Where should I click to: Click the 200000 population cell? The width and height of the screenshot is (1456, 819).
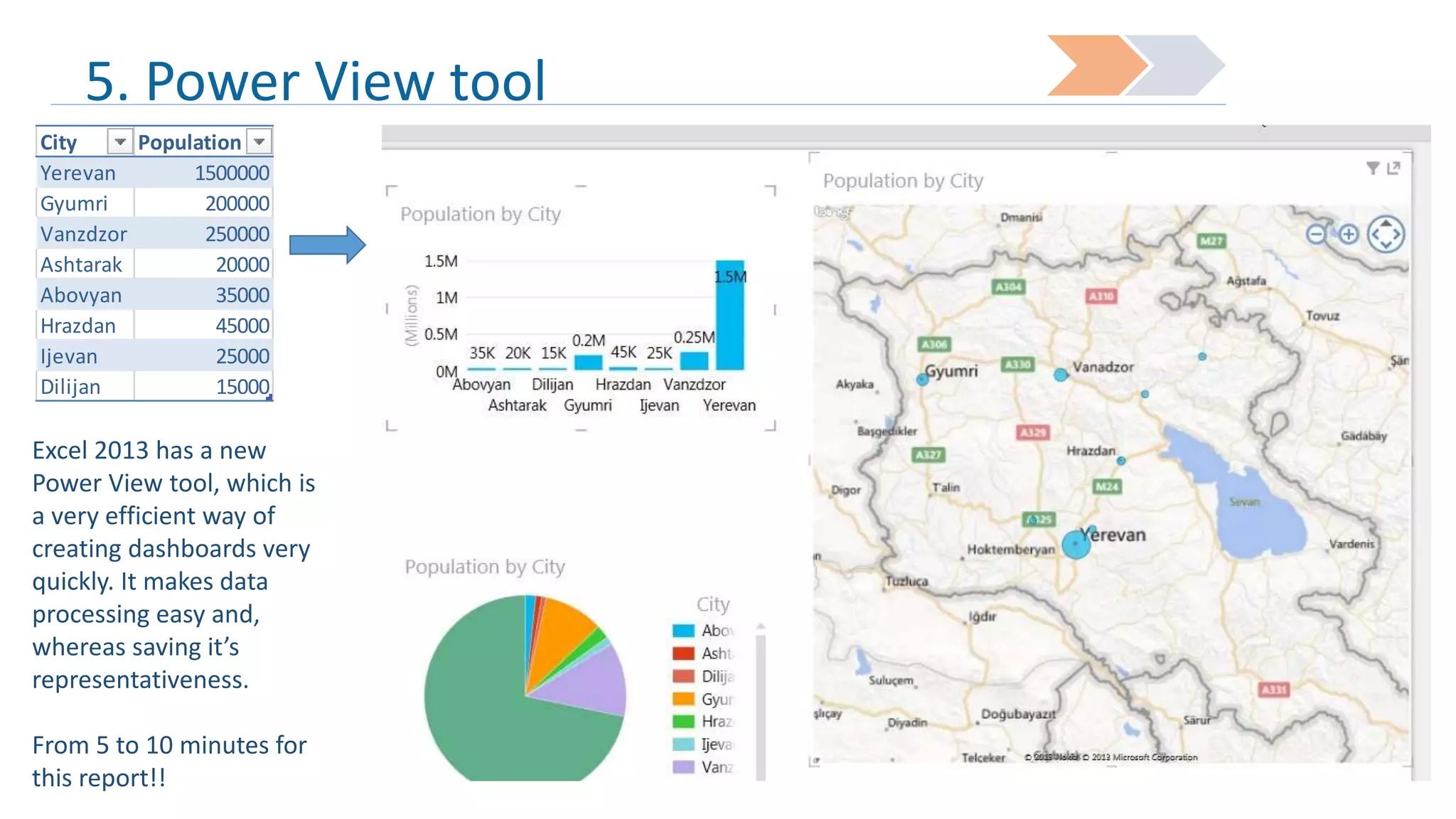coord(203,203)
